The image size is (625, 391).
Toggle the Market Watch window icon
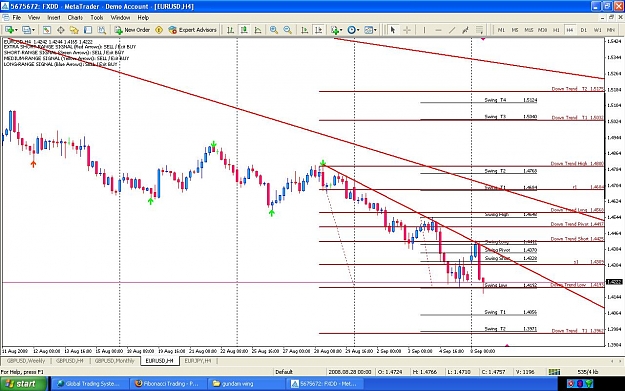pos(47,30)
